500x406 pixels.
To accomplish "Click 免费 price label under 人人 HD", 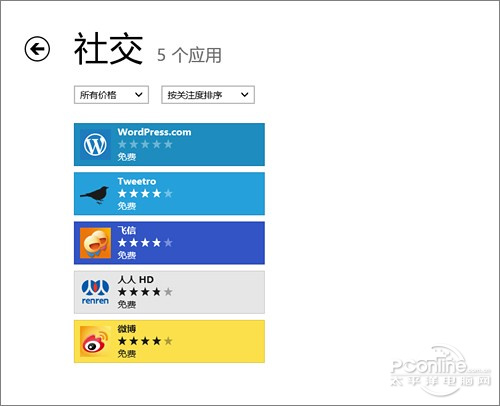I will 127,304.
